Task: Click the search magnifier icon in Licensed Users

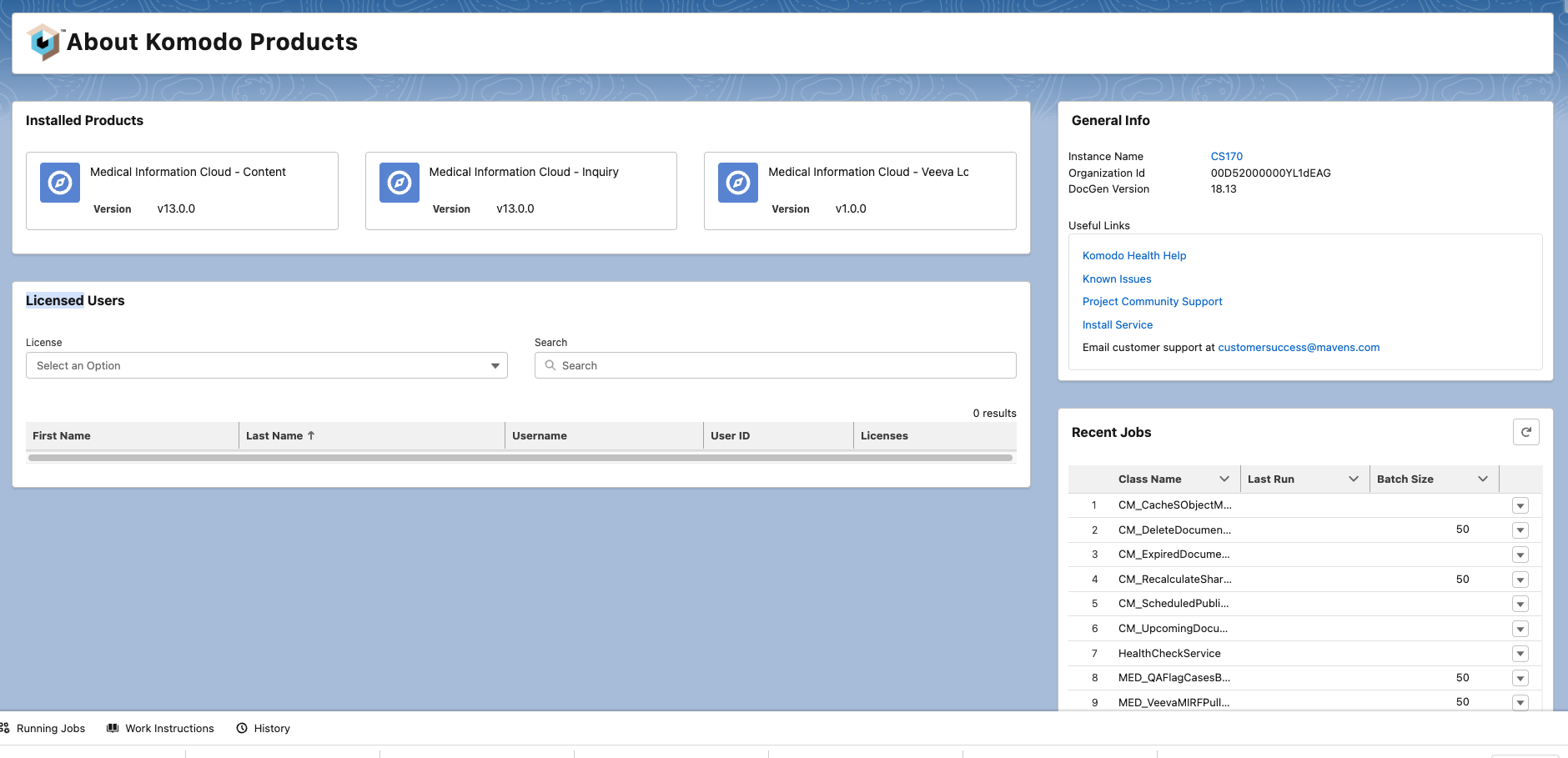Action: point(550,365)
